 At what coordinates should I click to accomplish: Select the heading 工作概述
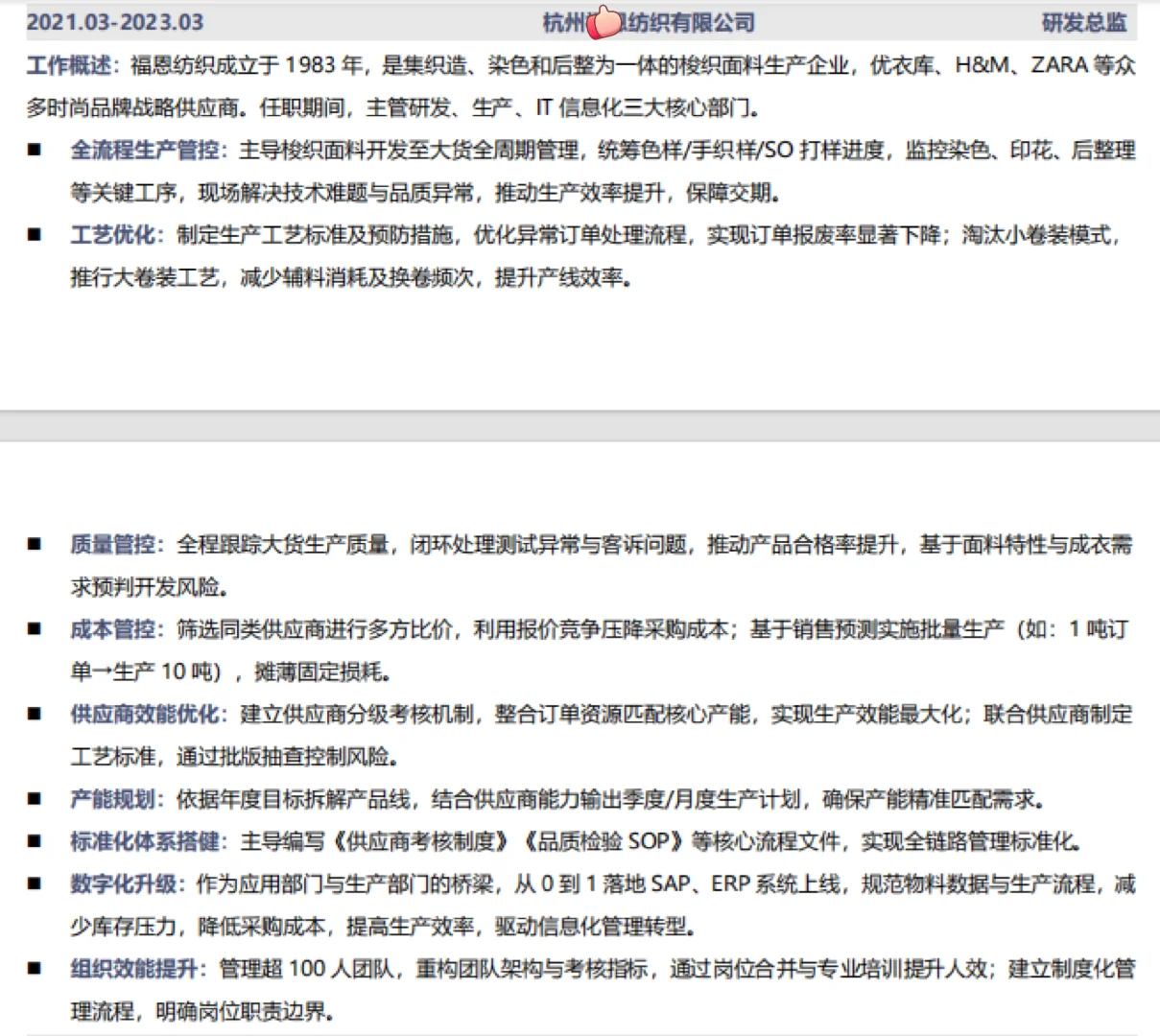(69, 65)
